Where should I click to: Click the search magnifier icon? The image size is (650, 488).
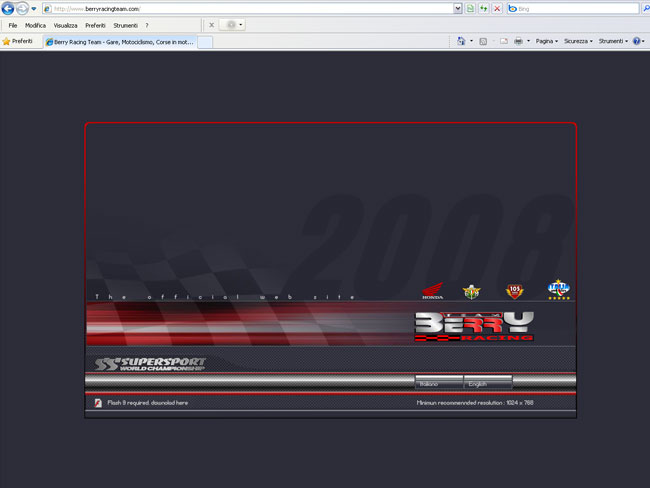tap(646, 9)
